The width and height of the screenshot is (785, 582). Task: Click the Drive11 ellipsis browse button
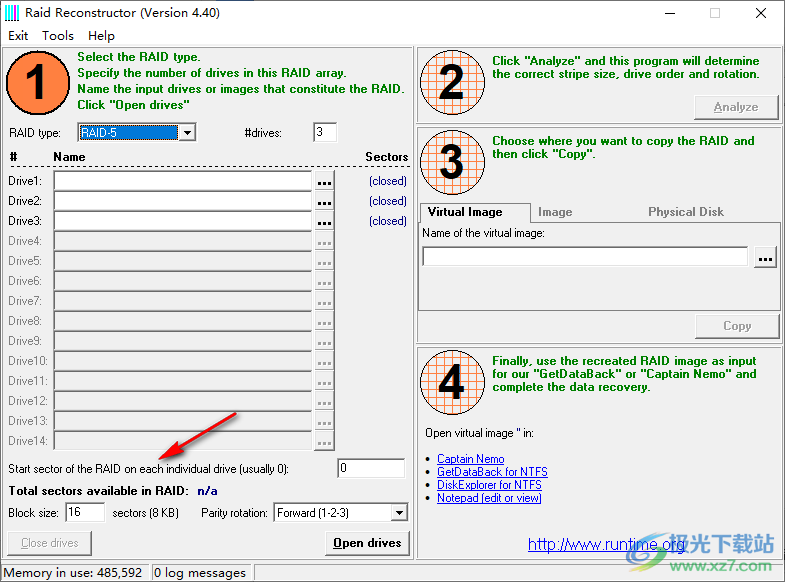click(324, 382)
